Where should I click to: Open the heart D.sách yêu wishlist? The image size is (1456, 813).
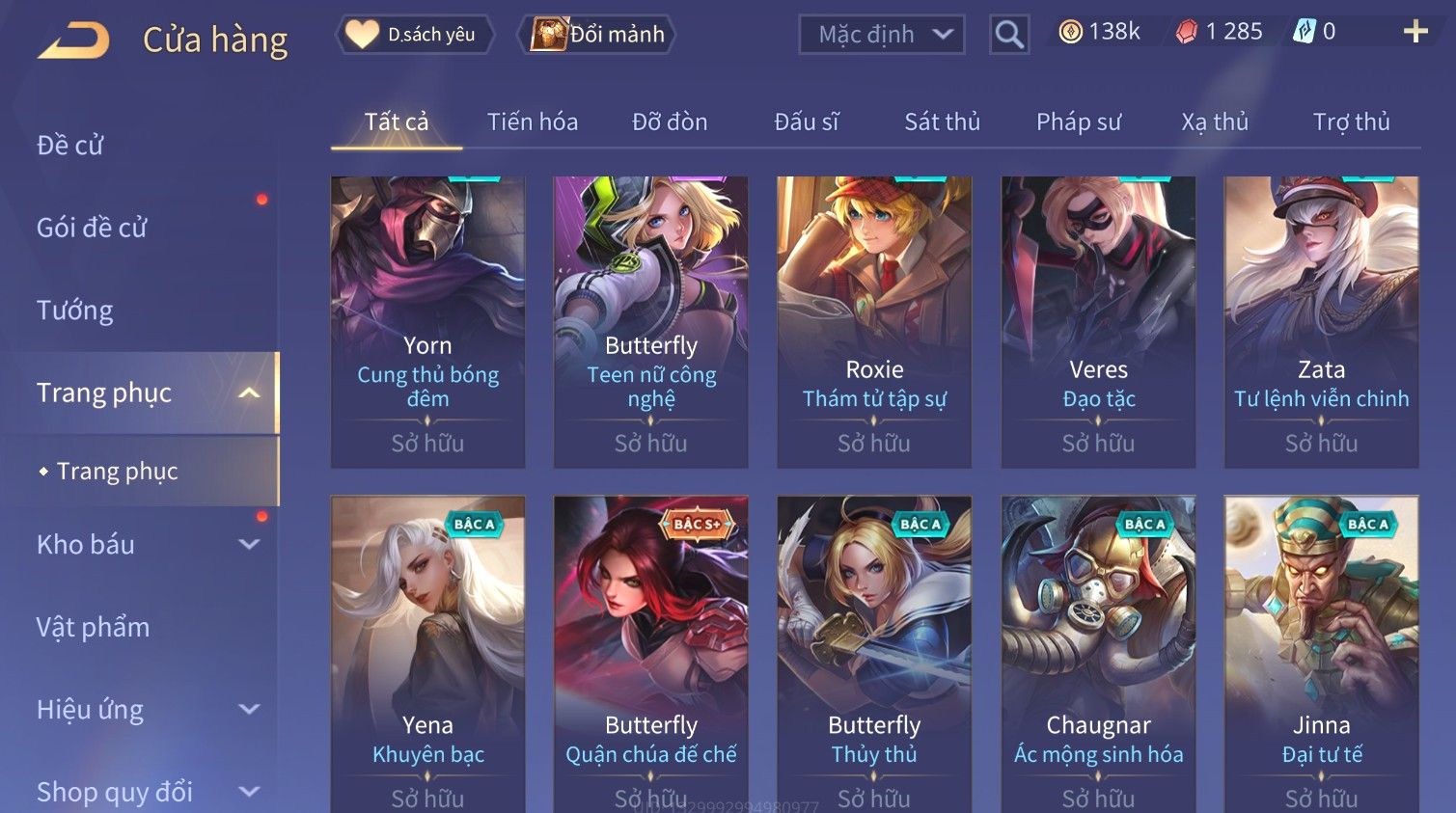[x=415, y=35]
